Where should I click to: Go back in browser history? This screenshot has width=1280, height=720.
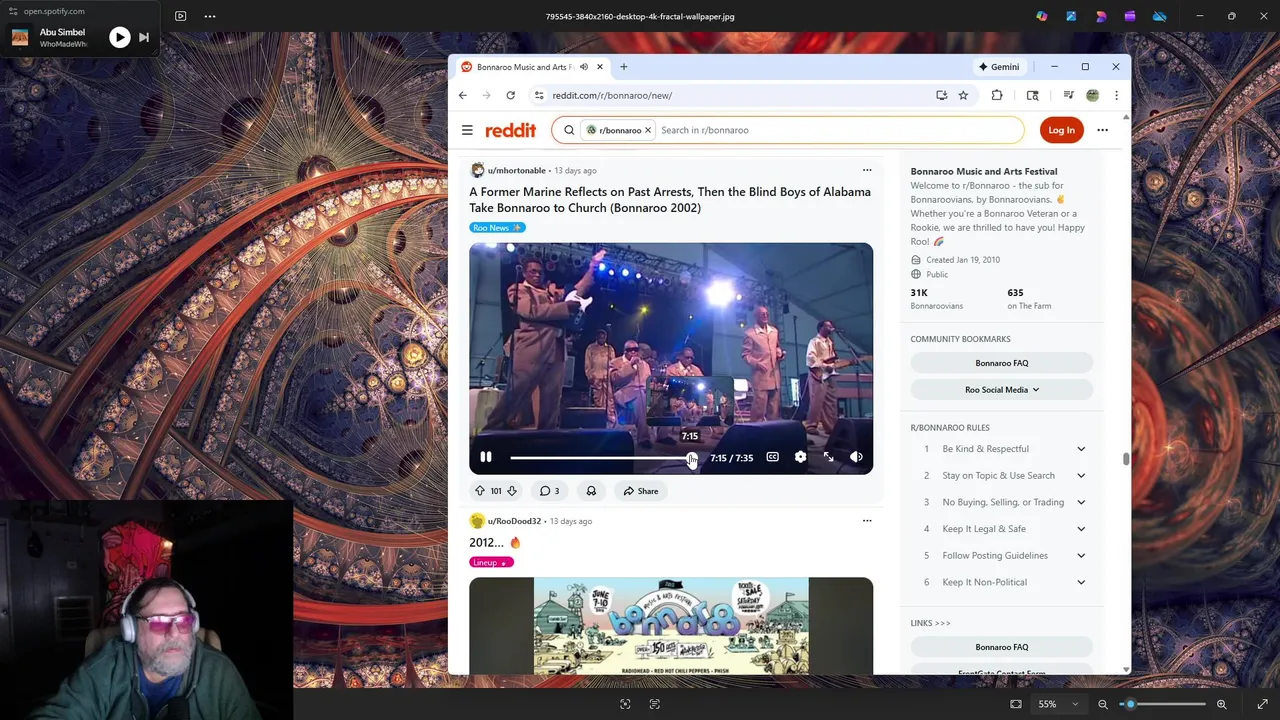tap(462, 95)
